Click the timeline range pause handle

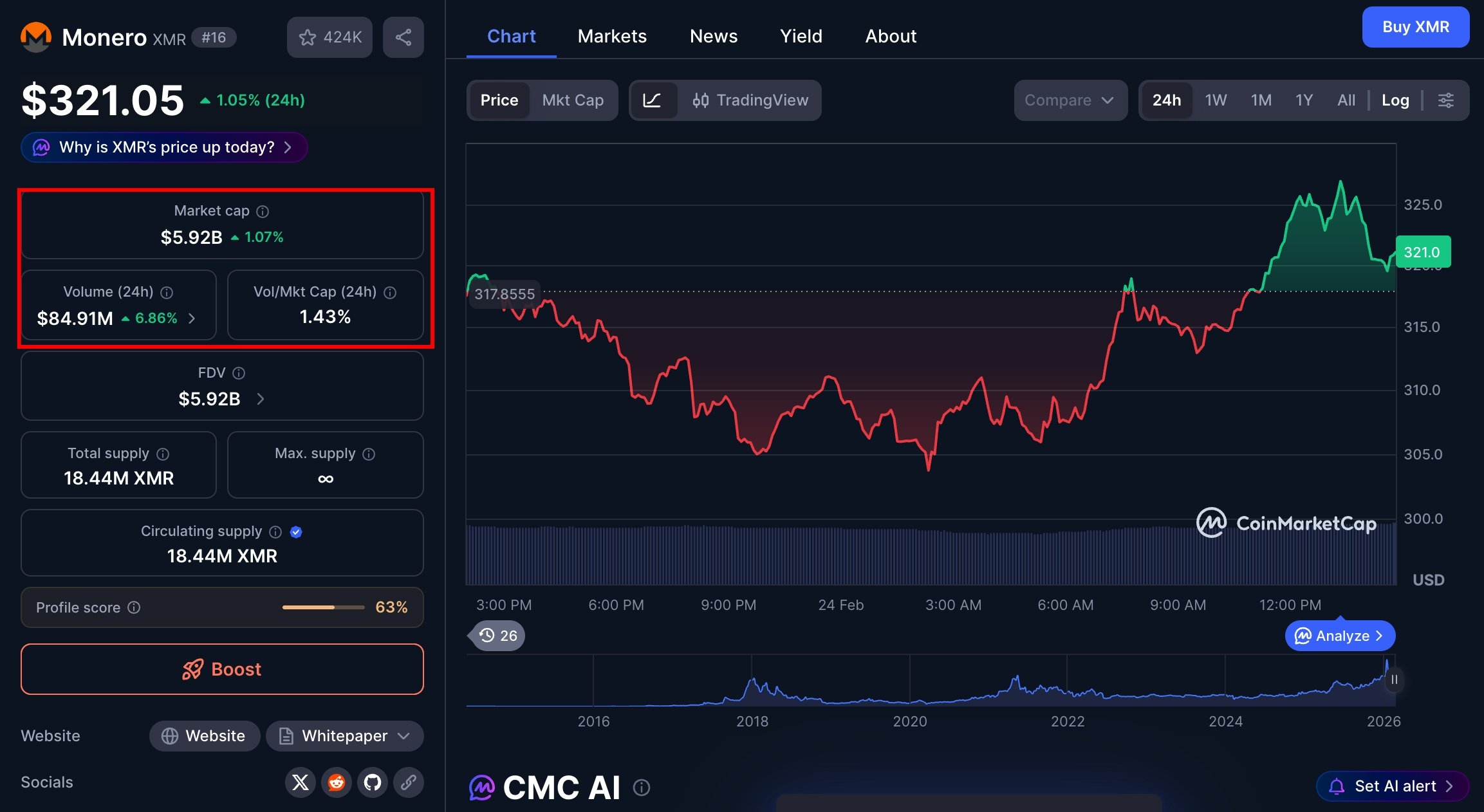click(1394, 679)
